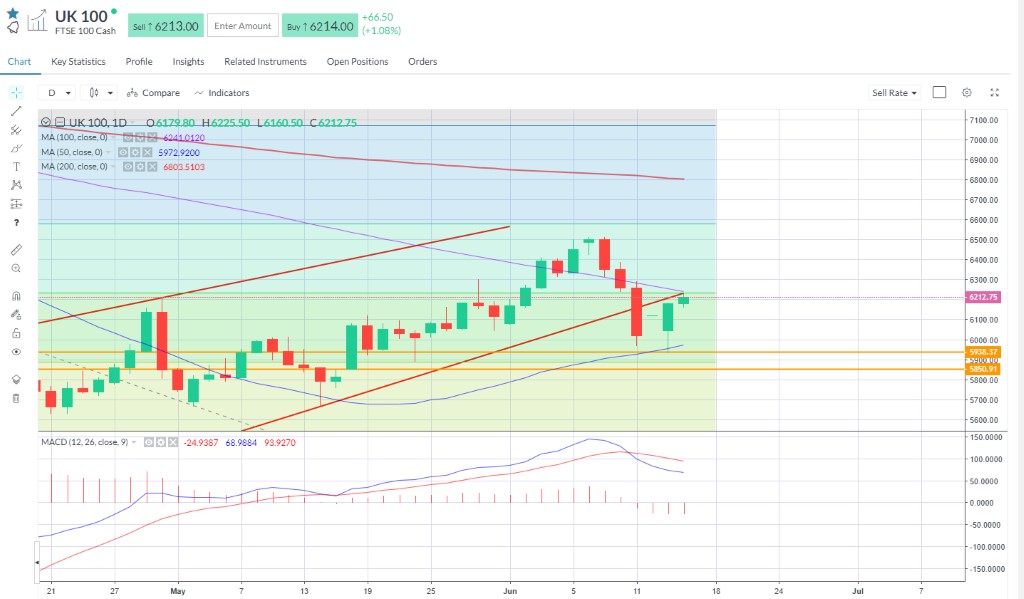Toggle lock all drawings

click(16, 333)
